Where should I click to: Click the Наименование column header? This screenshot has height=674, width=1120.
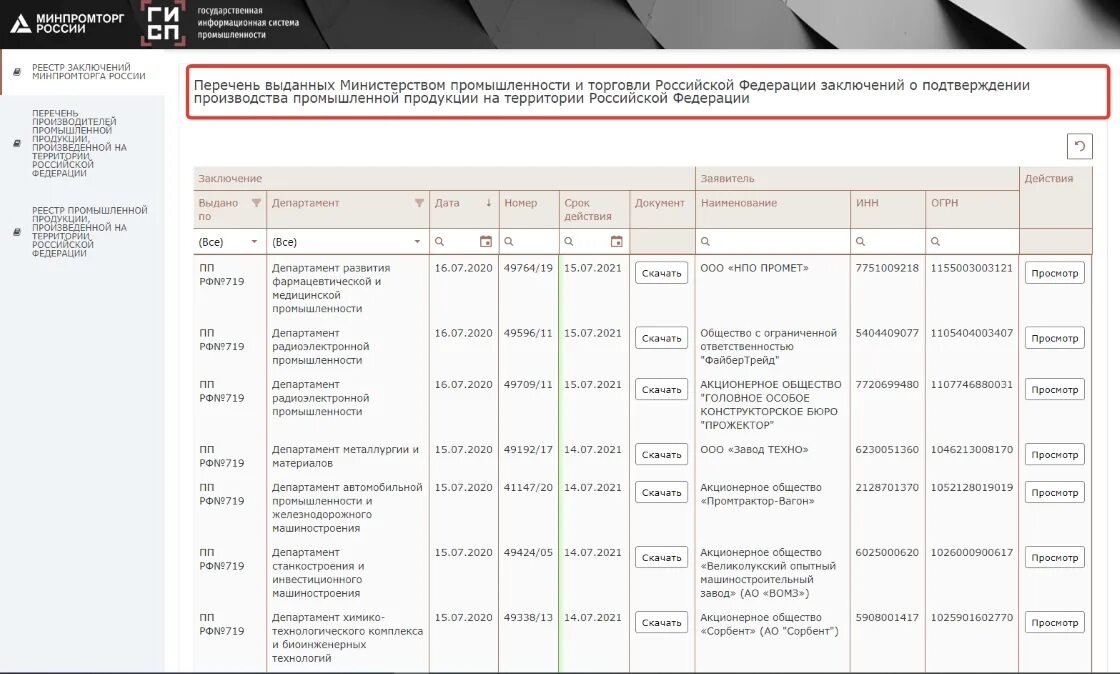[773, 209]
